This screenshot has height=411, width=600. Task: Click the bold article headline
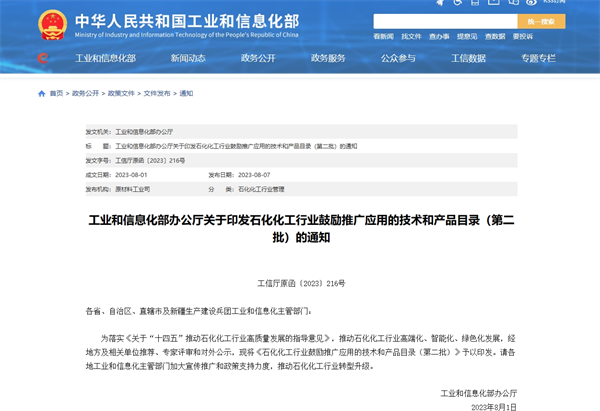302,229
